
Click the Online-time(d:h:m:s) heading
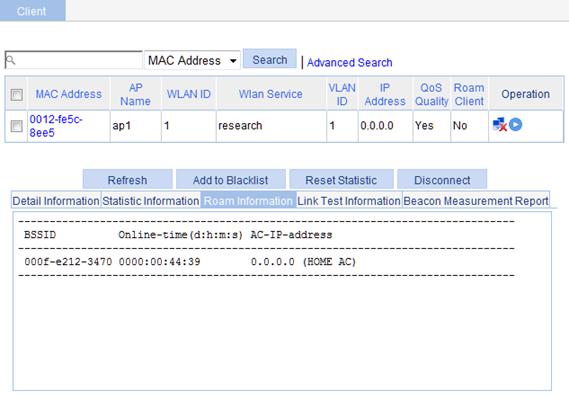coord(180,235)
